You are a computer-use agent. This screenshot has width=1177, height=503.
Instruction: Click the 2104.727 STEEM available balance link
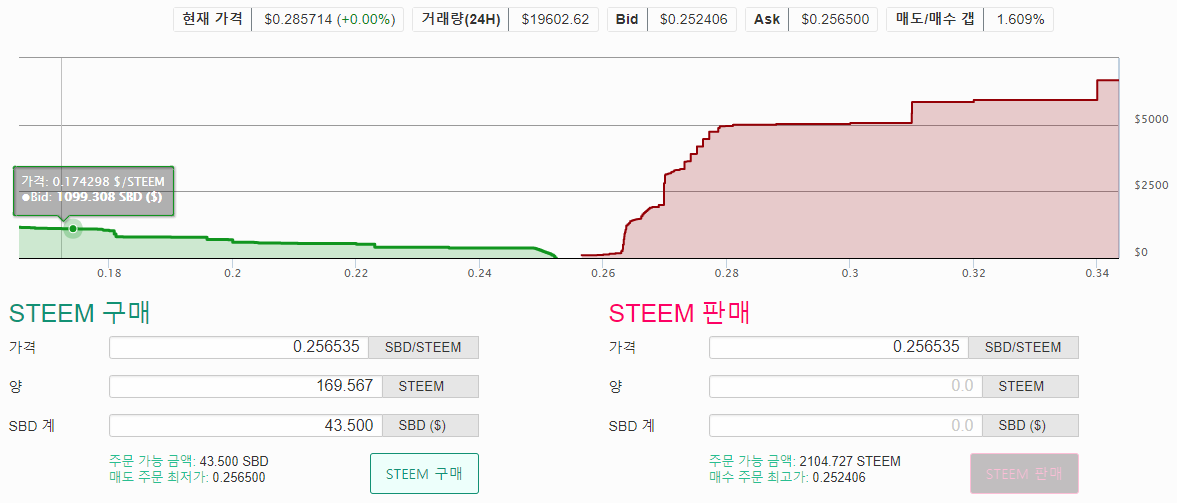(850, 461)
